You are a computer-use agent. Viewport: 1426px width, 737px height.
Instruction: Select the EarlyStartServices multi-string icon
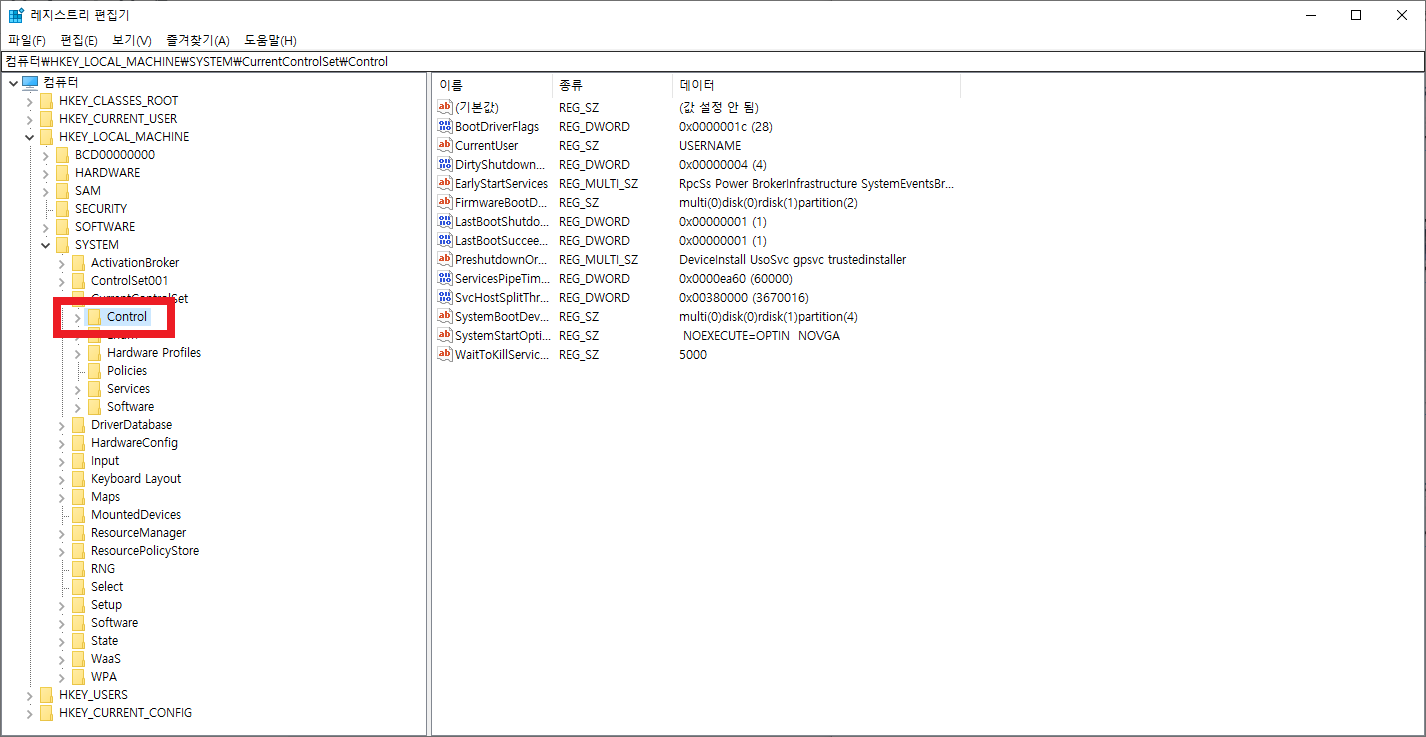pos(445,184)
